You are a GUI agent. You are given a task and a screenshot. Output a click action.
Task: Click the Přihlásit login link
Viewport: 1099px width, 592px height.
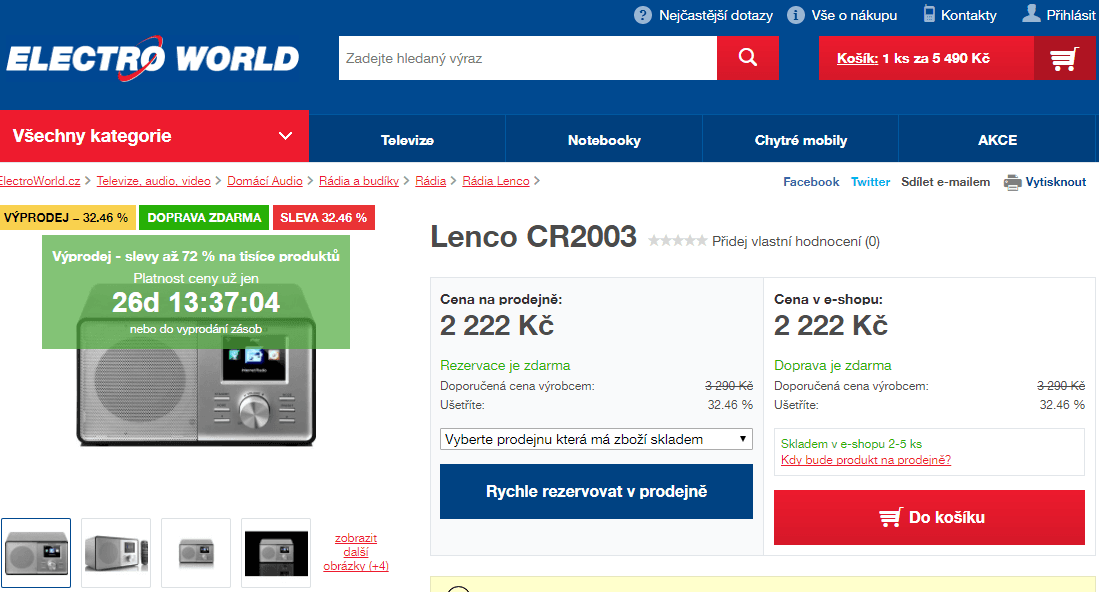pyautogui.click(x=1070, y=15)
